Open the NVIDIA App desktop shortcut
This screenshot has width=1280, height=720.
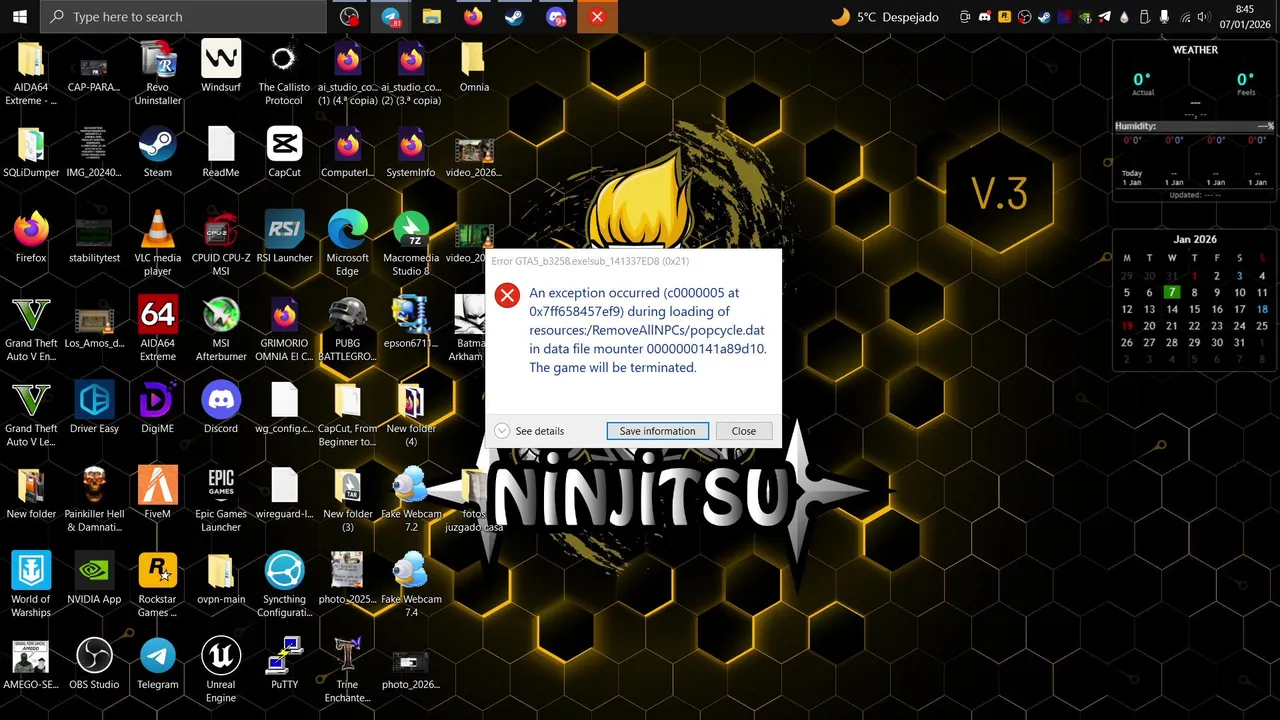[94, 579]
